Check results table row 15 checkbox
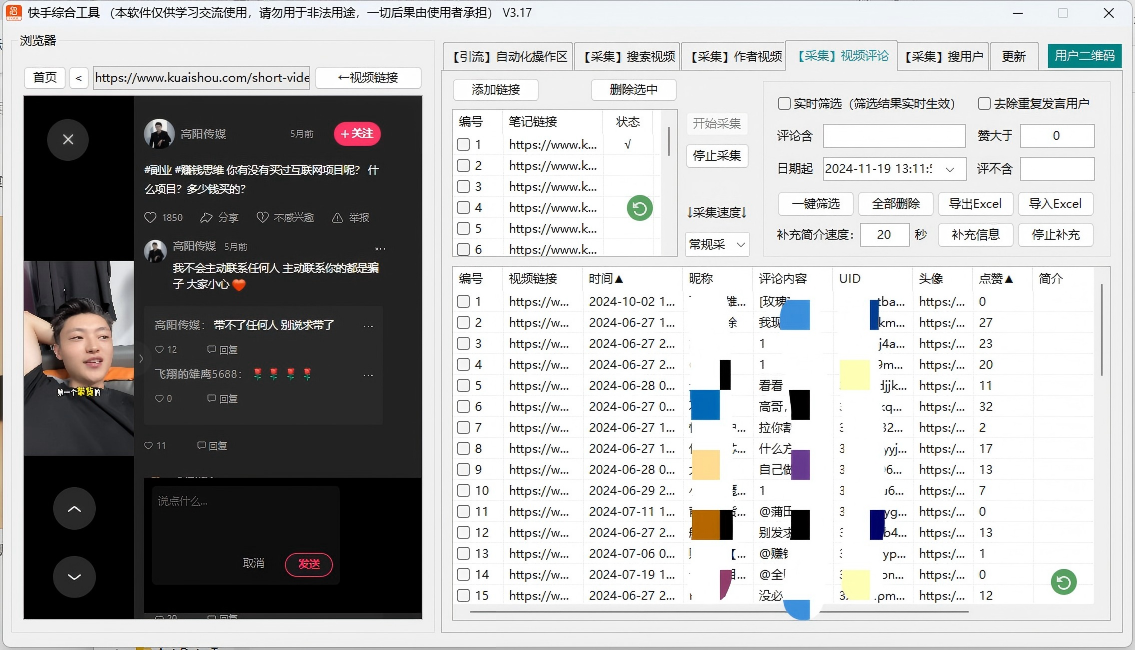Viewport: 1135px width, 650px height. click(464, 596)
